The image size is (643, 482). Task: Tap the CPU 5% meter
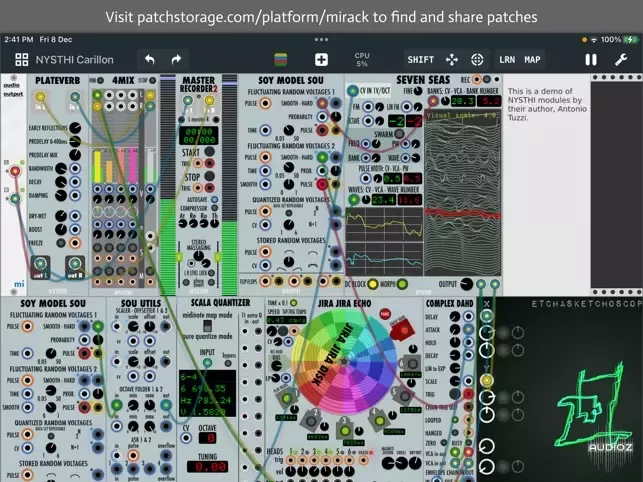tap(362, 59)
